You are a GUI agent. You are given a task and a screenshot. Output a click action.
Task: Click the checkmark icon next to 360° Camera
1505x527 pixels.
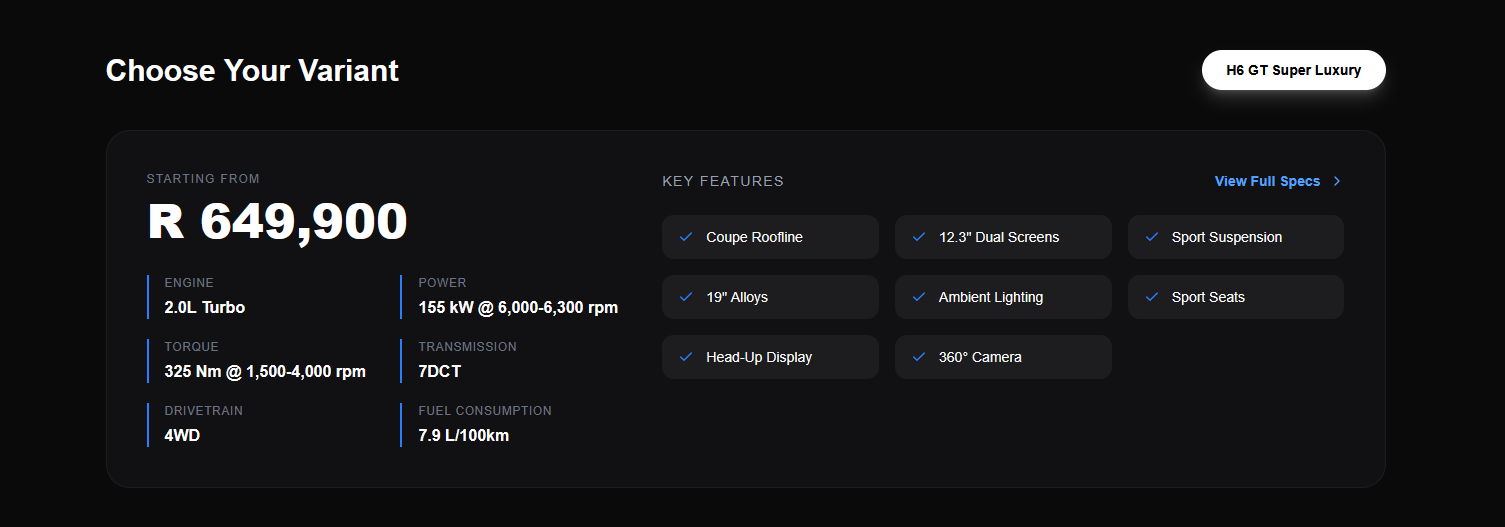[x=919, y=357]
